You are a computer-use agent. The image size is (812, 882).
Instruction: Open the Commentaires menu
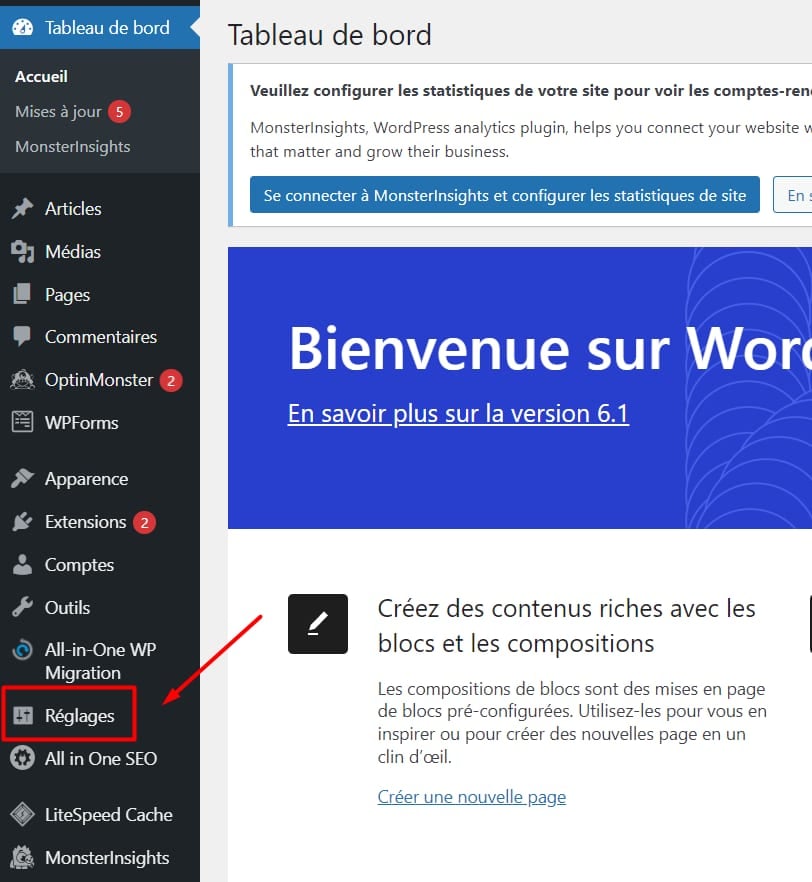point(100,336)
